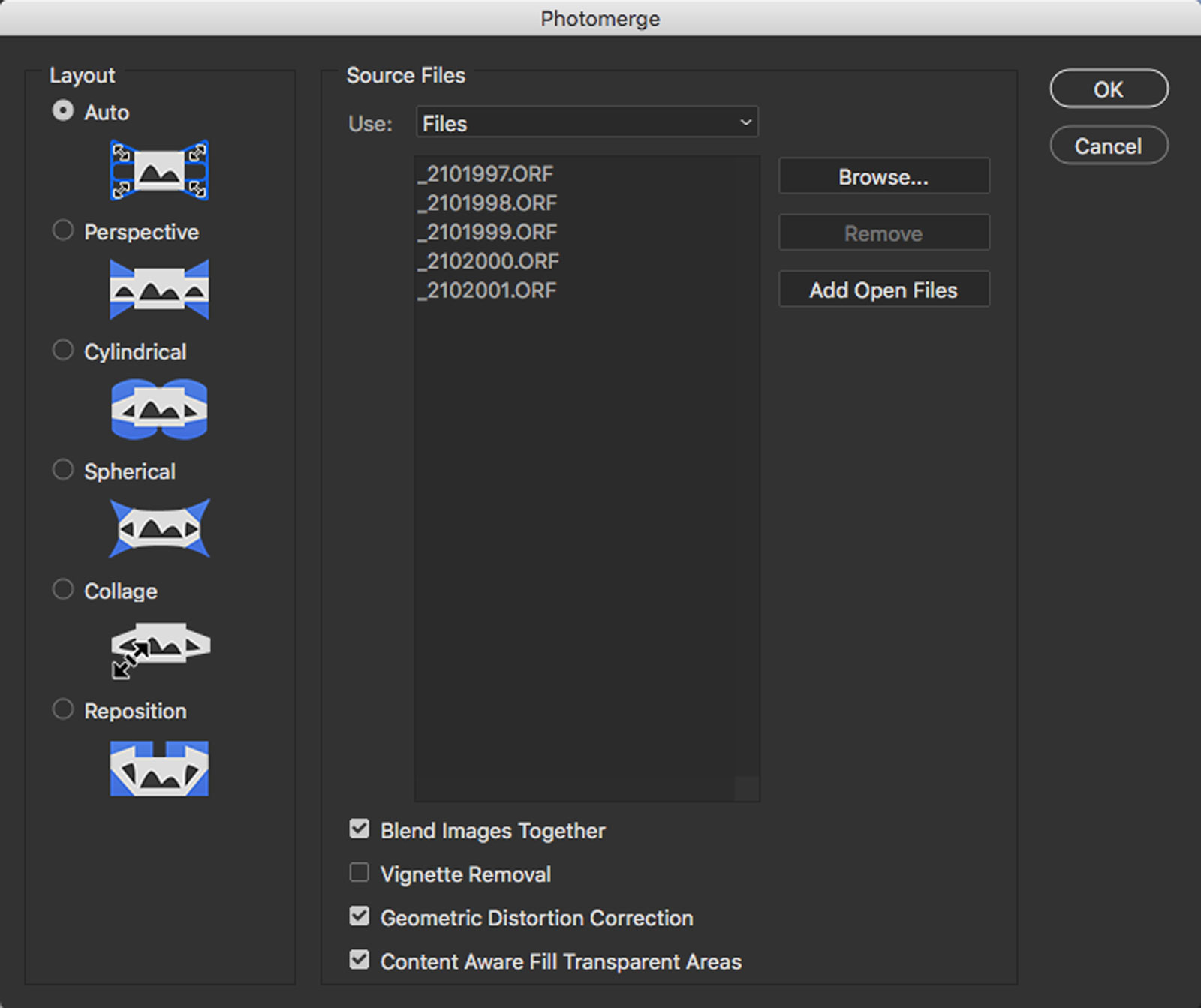Click the Reposition layout preview icon
The image size is (1201, 1008).
(159, 769)
